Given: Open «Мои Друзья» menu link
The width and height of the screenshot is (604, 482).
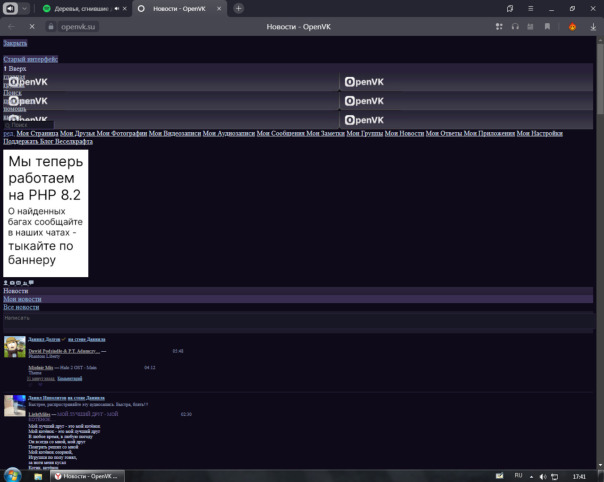Looking at the screenshot, I should (x=77, y=133).
